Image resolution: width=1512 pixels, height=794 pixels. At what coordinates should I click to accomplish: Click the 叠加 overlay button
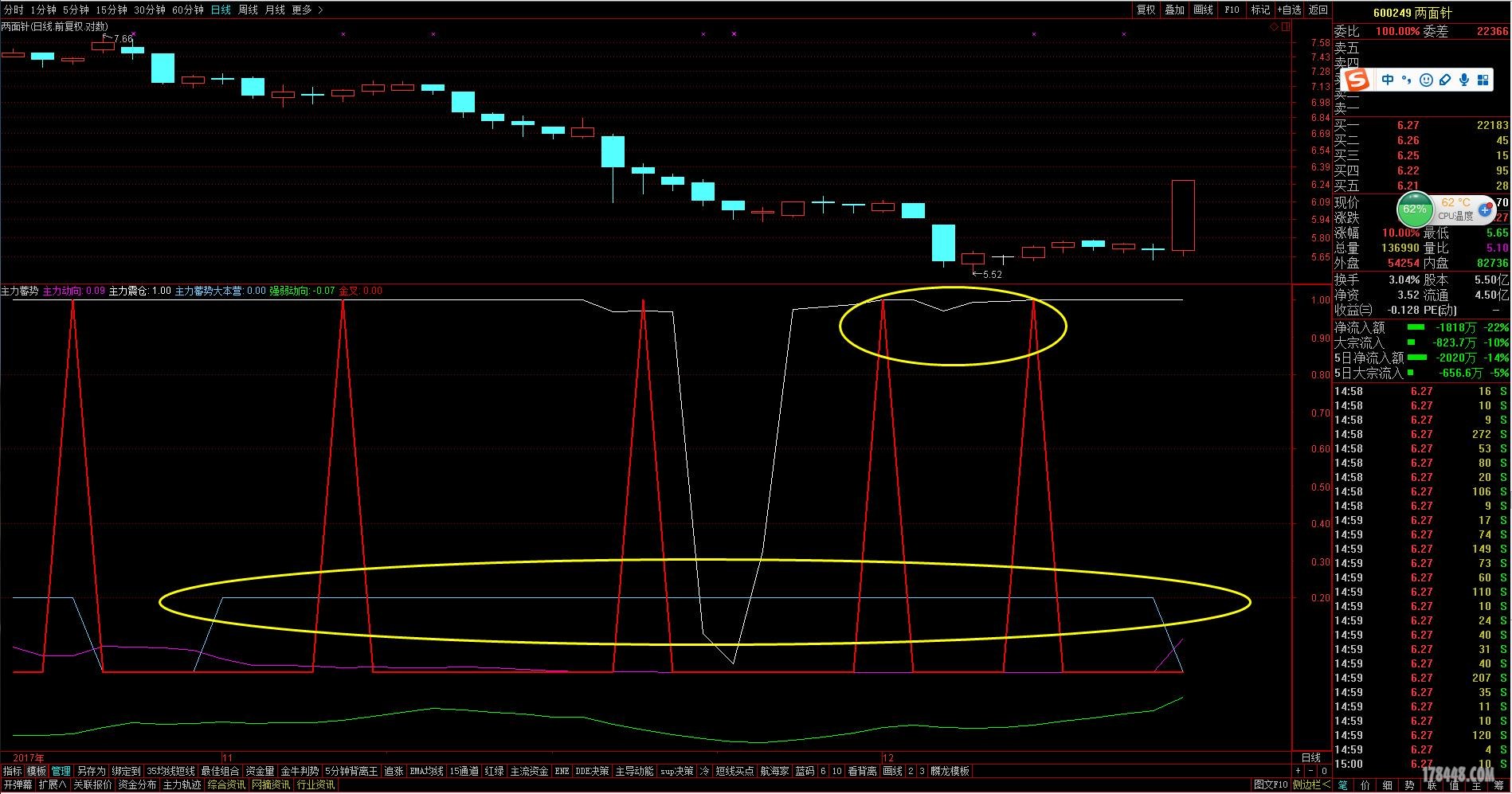click(x=1174, y=10)
